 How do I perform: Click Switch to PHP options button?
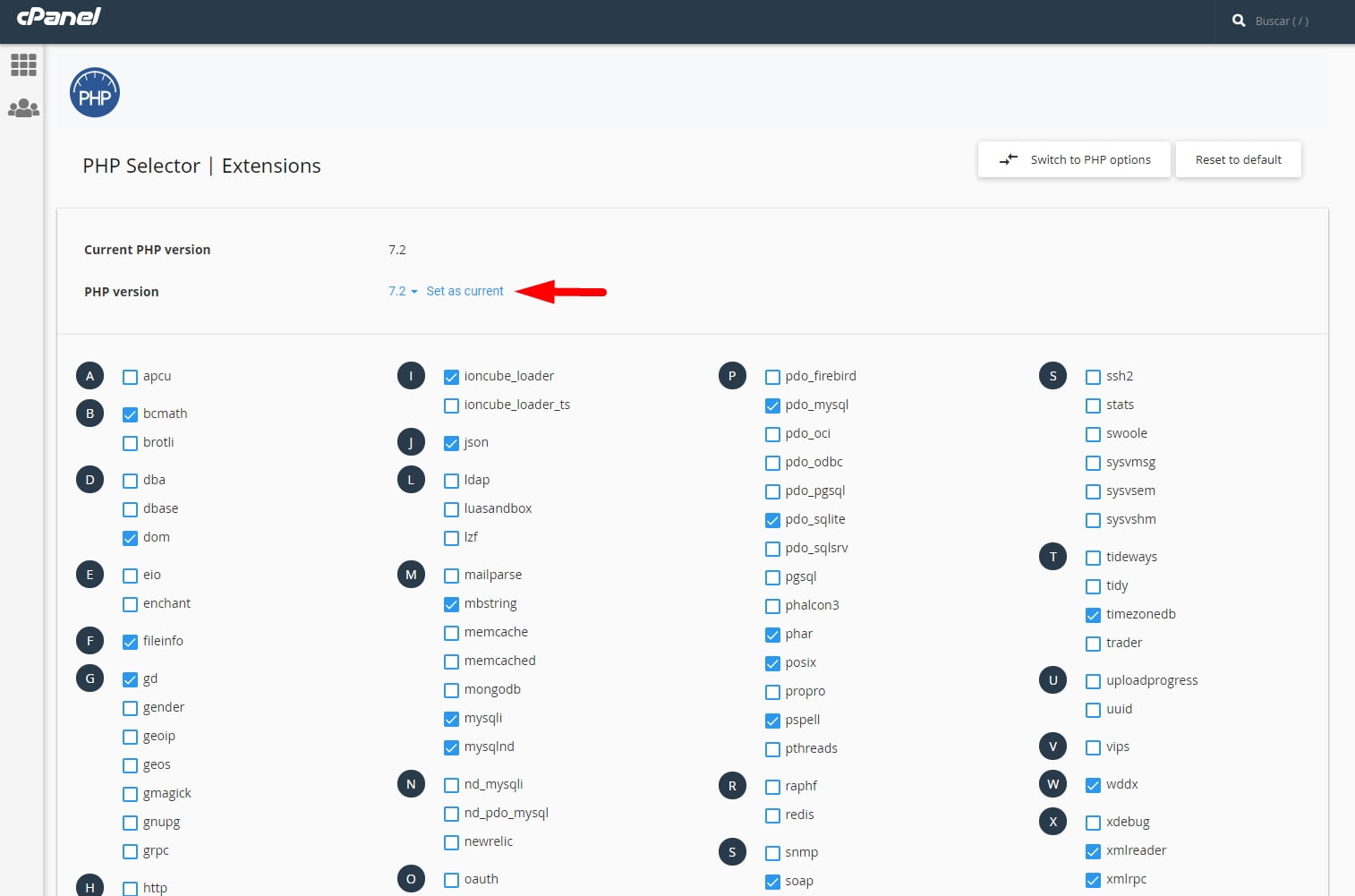point(1074,159)
